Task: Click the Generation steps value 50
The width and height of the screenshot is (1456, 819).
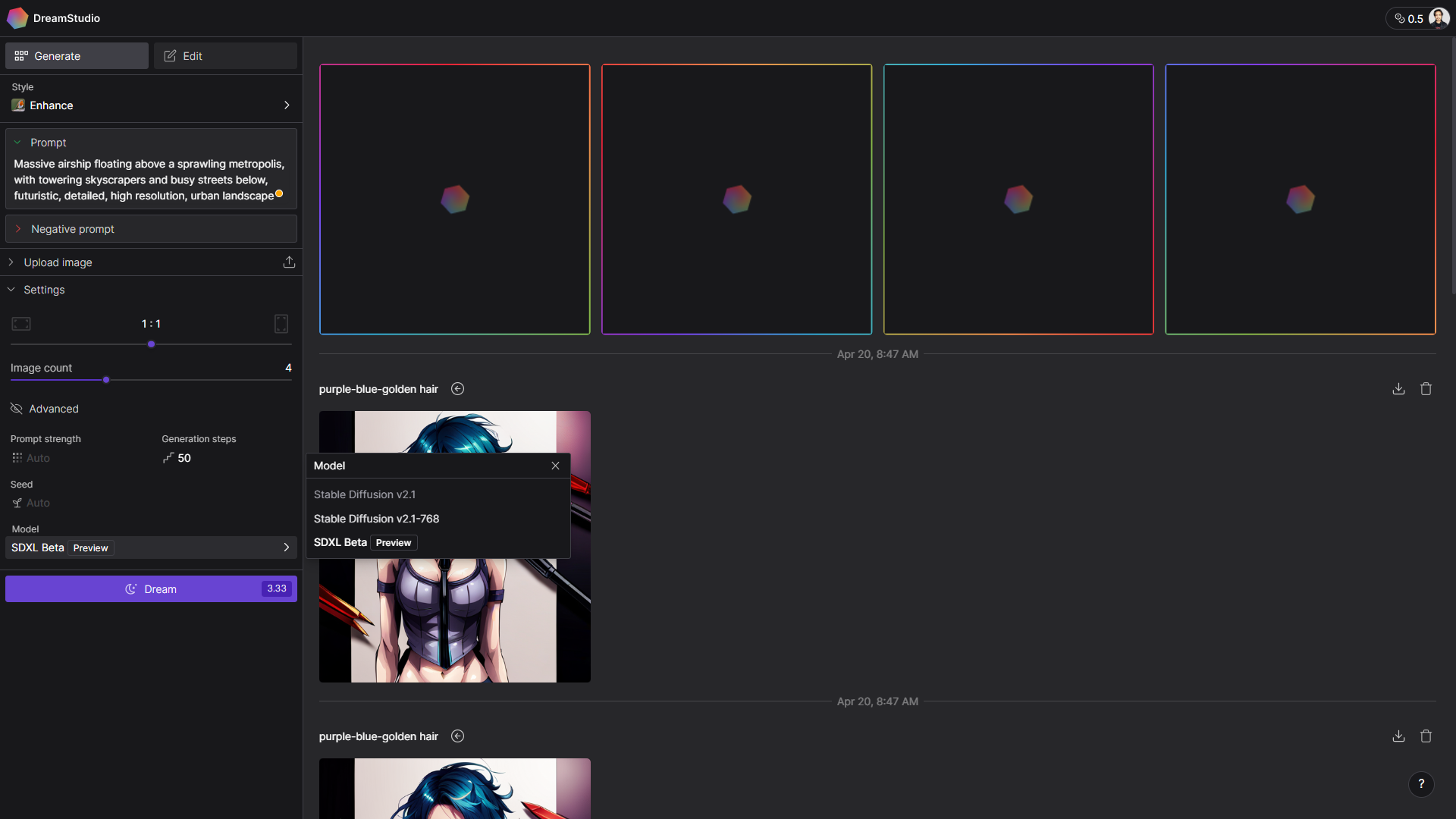Action: pos(184,458)
